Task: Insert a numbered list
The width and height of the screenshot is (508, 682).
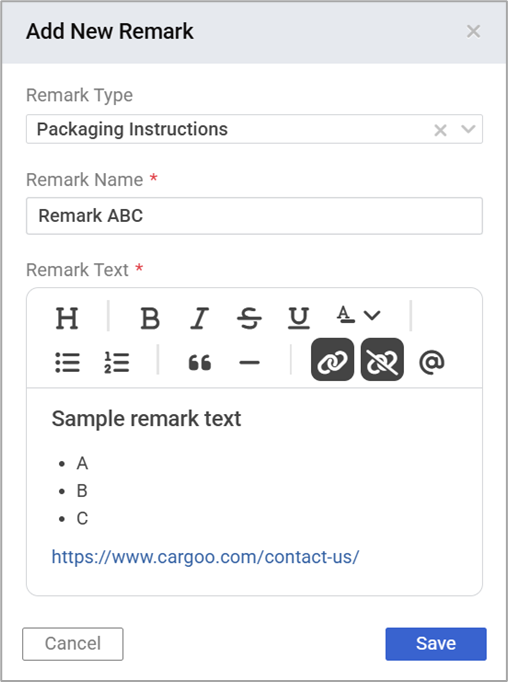Action: click(117, 362)
